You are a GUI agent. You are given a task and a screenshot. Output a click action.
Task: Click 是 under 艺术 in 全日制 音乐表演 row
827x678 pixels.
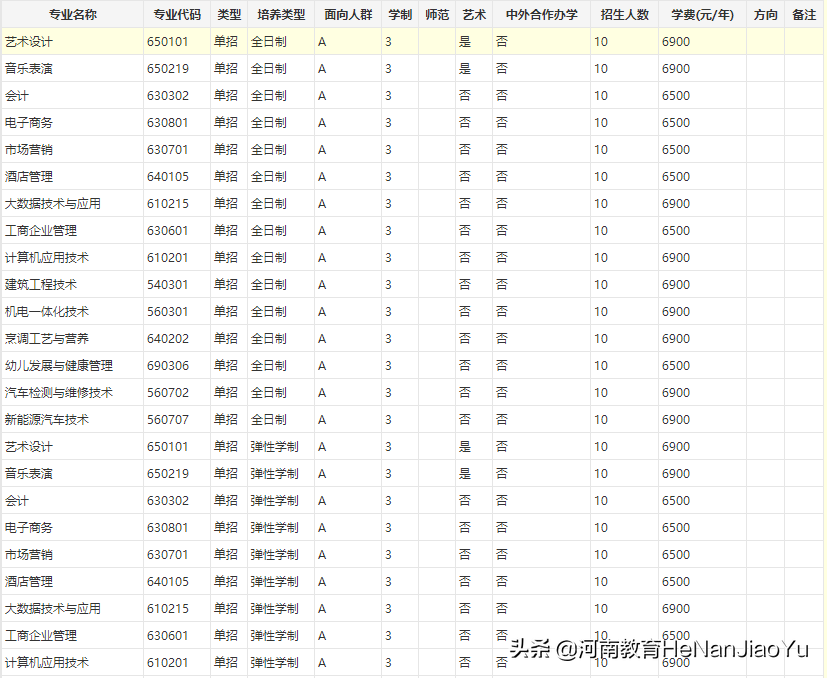[465, 69]
